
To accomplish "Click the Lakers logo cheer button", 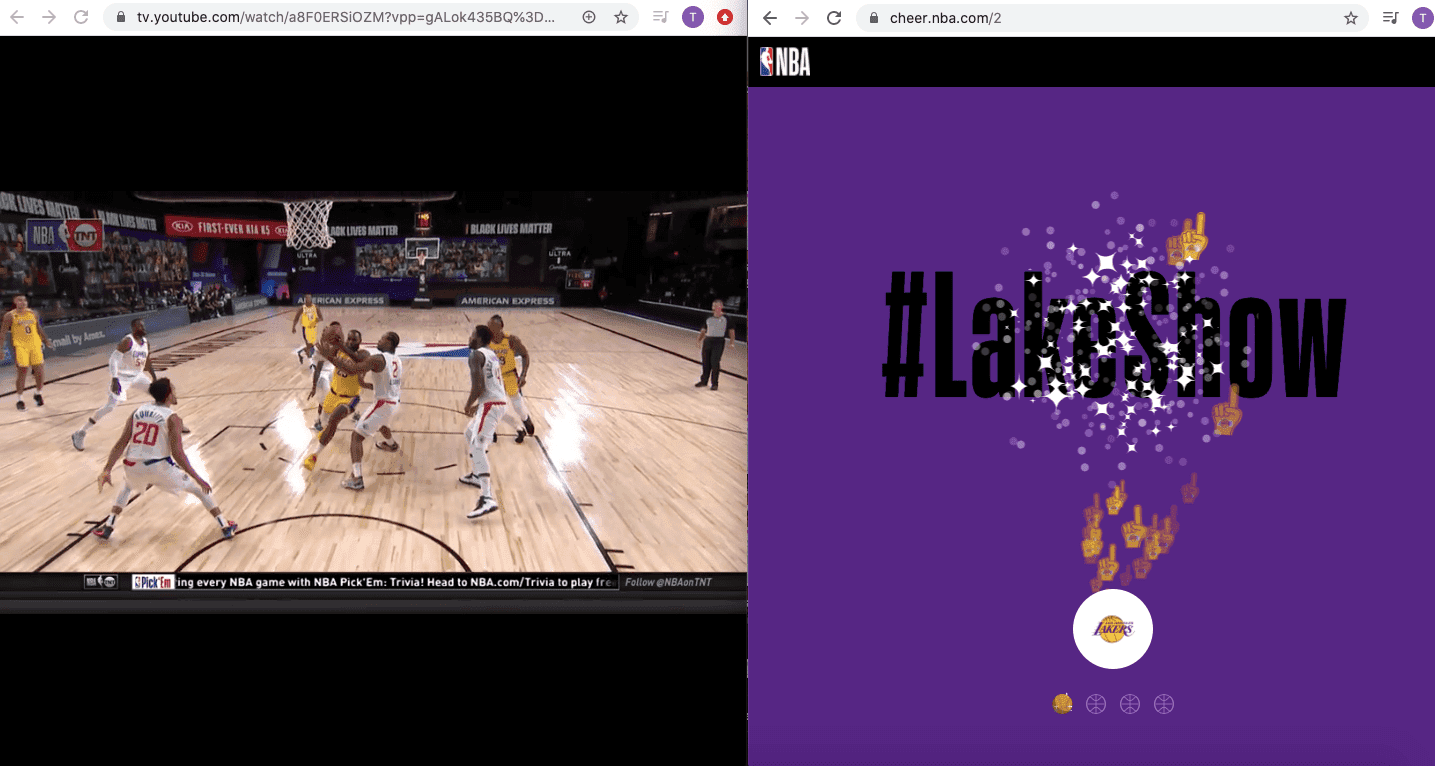I will point(1112,629).
